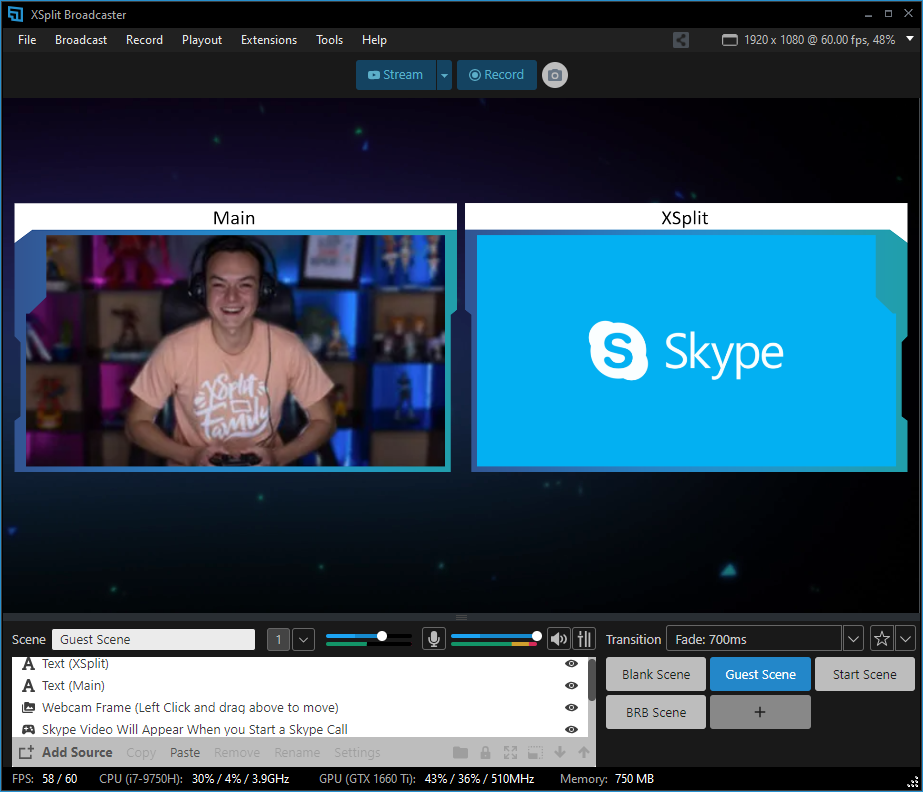Click the gamepad icon for Skype Video source

point(28,730)
